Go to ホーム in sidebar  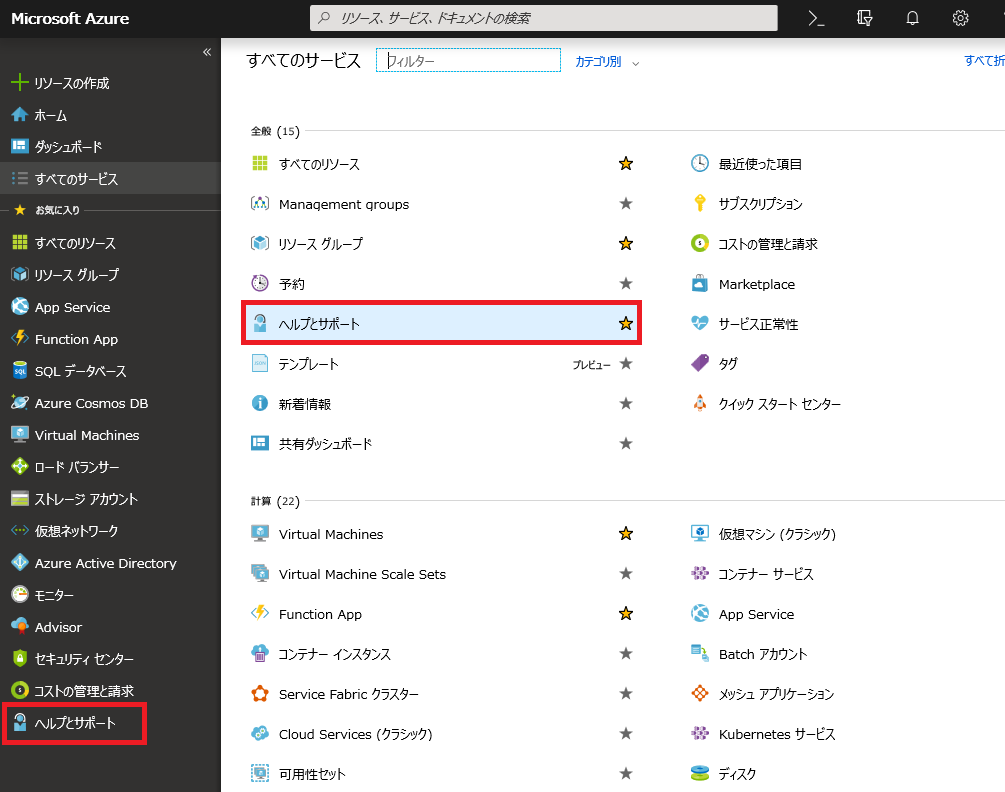51,115
